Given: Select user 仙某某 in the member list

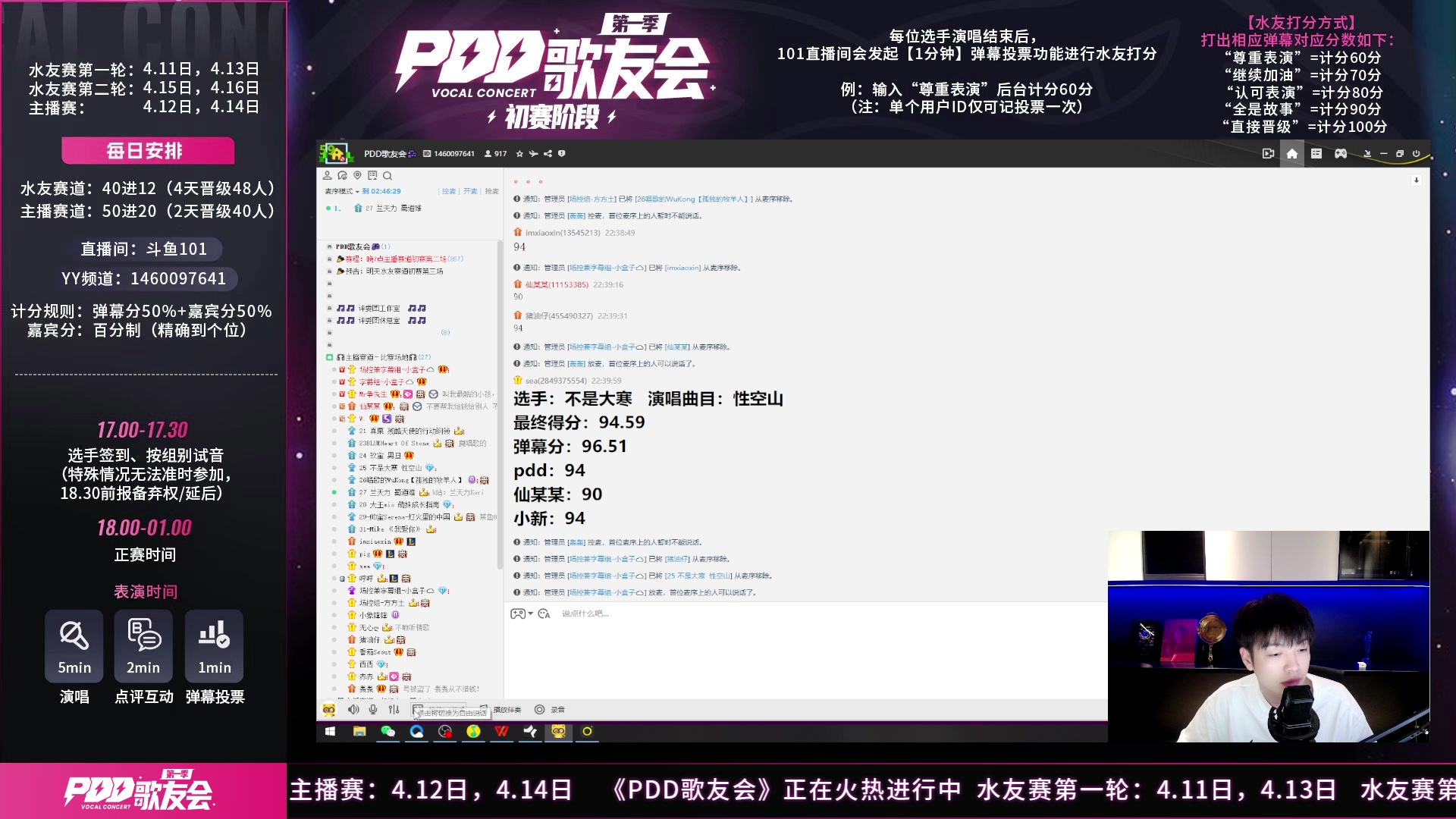Looking at the screenshot, I should click(369, 406).
